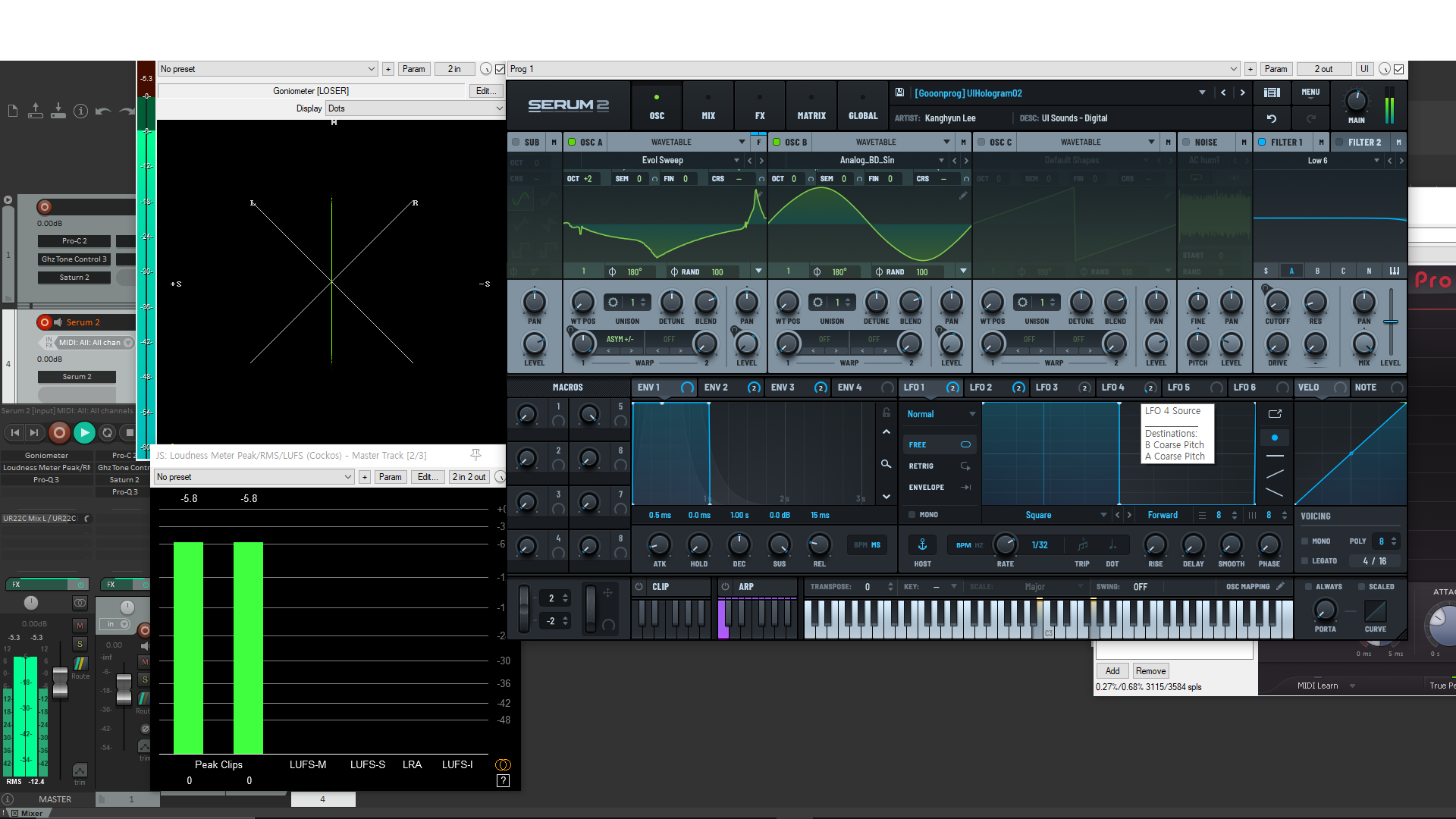Screen dimensions: 1456x819
Task: Select LFO RETRIG mode
Action: [940, 466]
